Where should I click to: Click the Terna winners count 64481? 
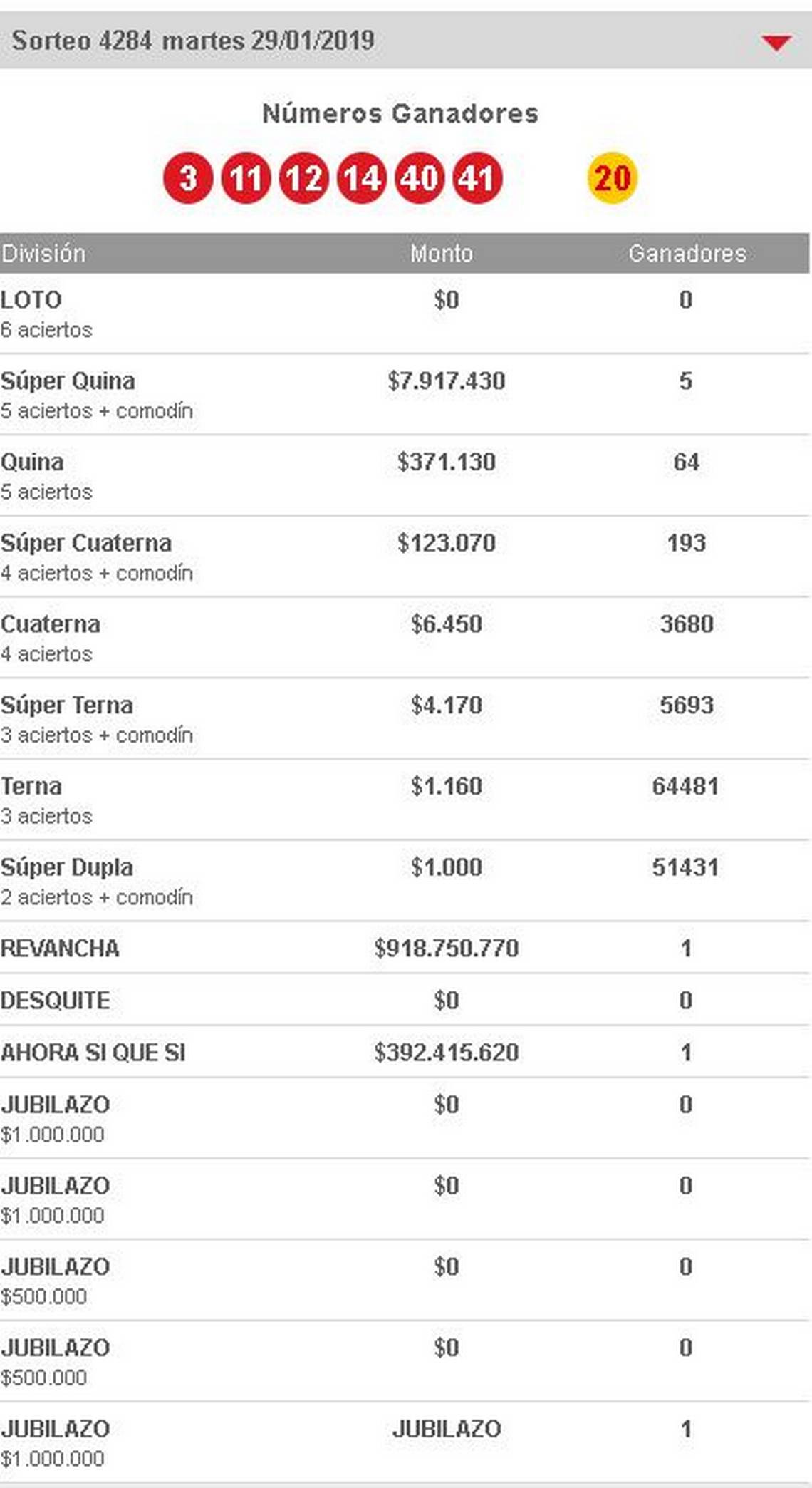[x=685, y=786]
